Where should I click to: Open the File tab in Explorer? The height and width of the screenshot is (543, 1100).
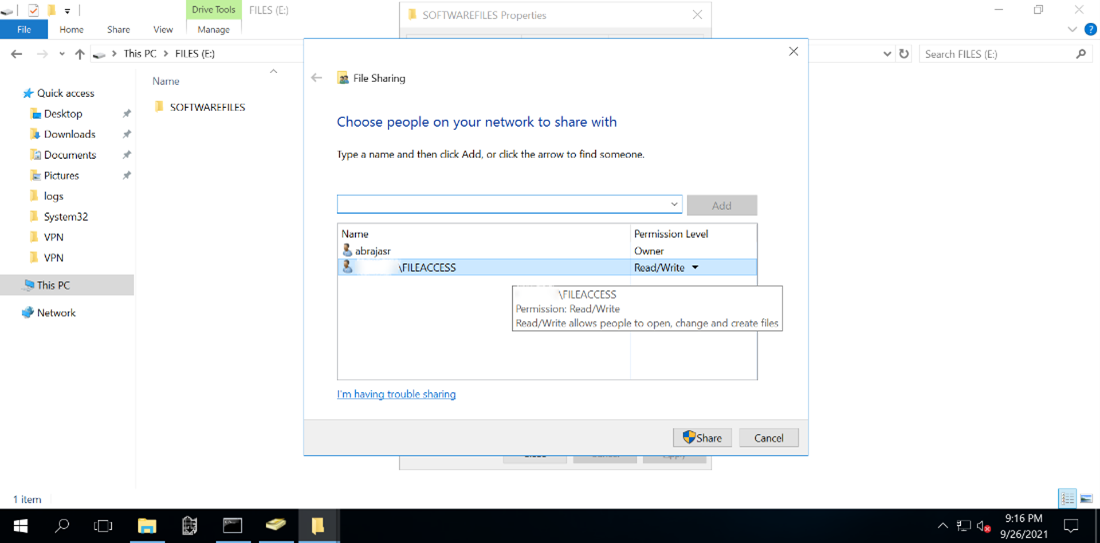[x=24, y=29]
